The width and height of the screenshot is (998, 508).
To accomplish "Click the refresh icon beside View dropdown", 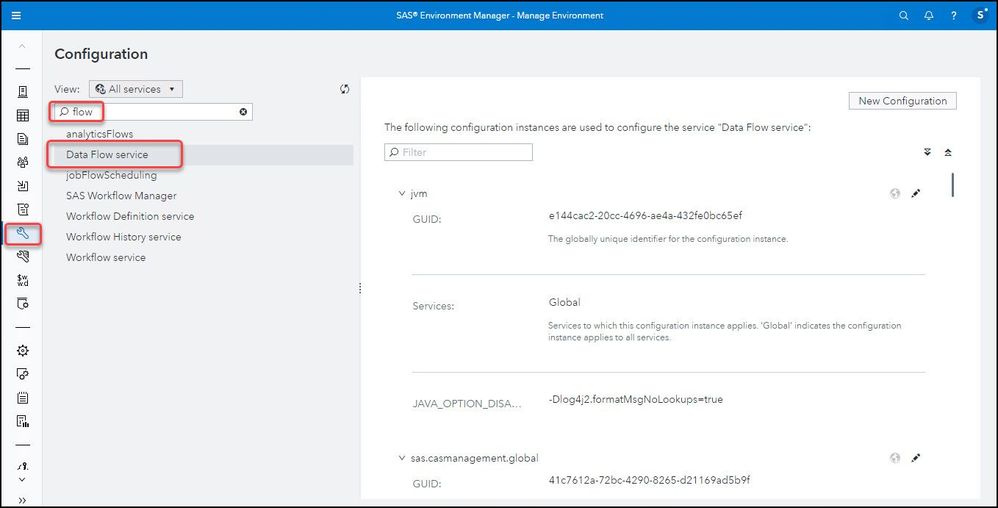I will (345, 89).
